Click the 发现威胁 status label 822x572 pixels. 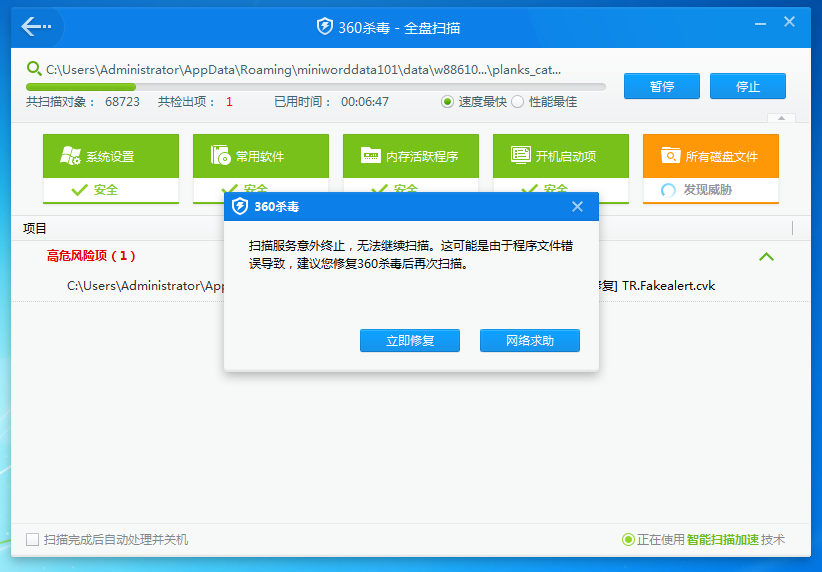pyautogui.click(x=707, y=190)
